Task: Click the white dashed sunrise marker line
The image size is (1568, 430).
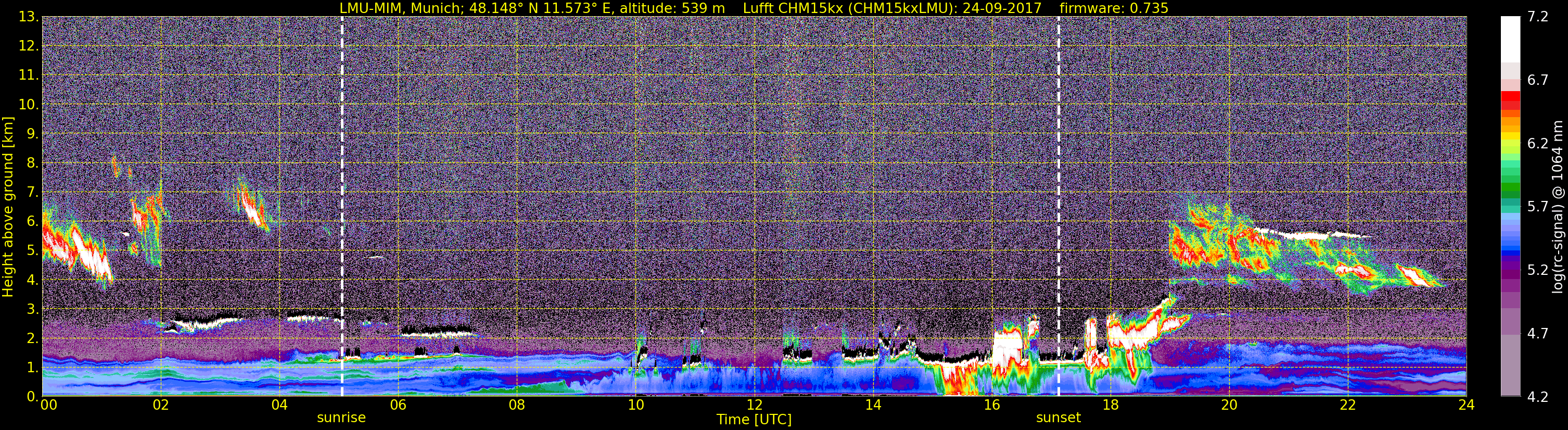Action: pyautogui.click(x=341, y=206)
